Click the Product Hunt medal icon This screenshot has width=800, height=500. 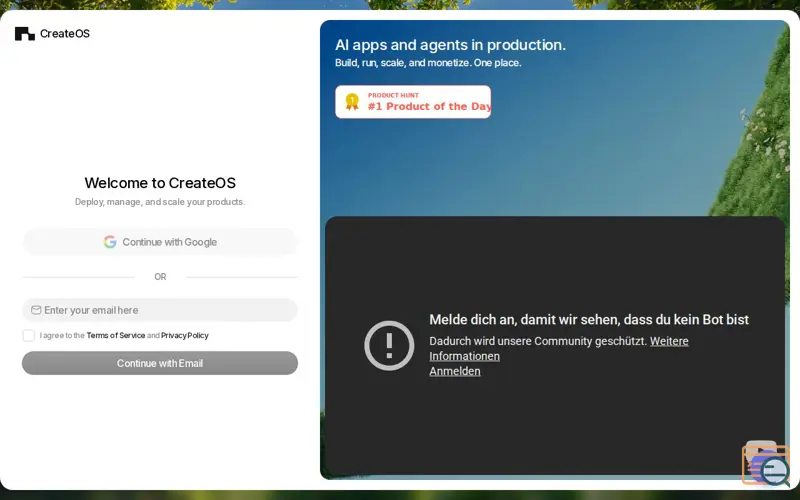point(352,102)
